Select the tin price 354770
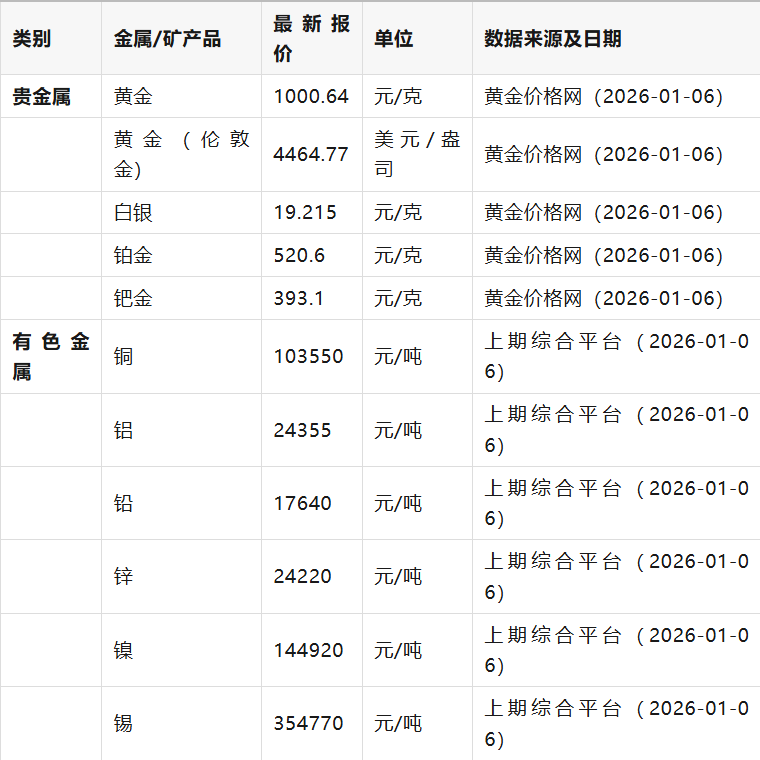Image resolution: width=760 pixels, height=760 pixels. coord(308,723)
